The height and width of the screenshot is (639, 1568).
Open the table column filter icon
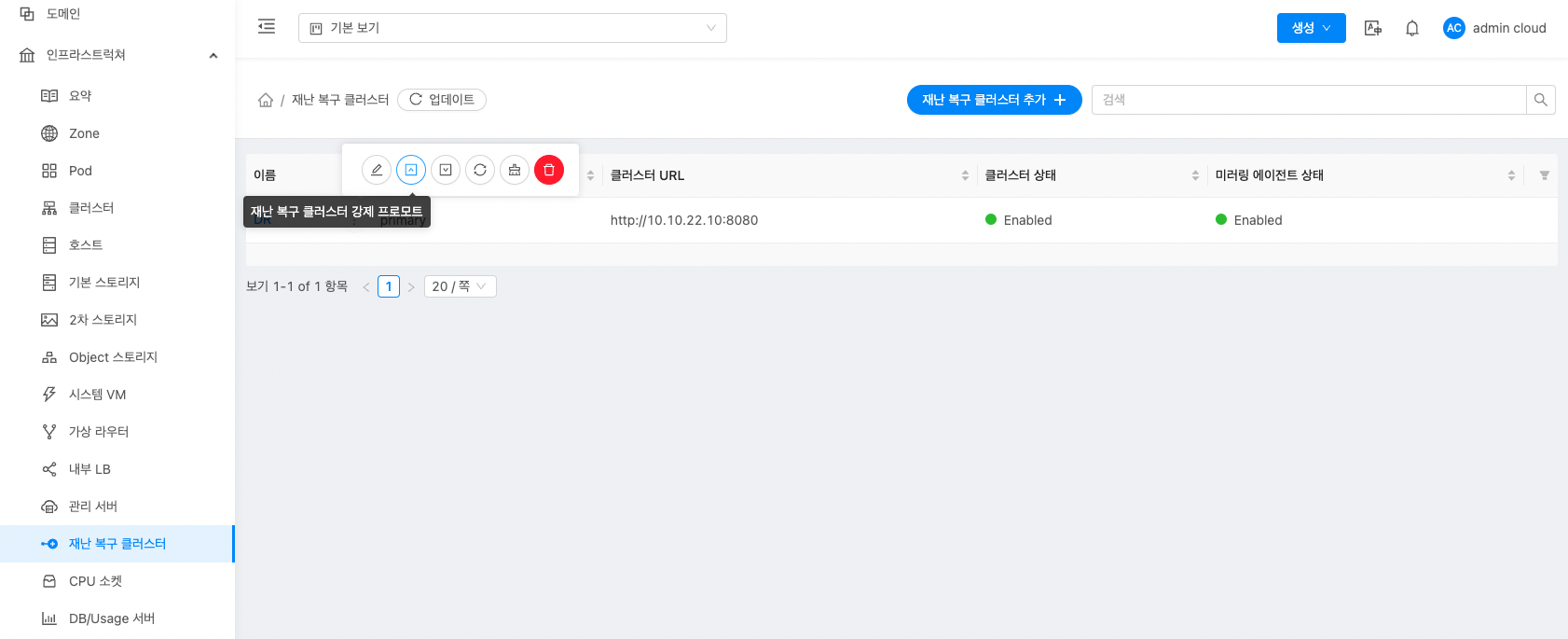[1544, 175]
